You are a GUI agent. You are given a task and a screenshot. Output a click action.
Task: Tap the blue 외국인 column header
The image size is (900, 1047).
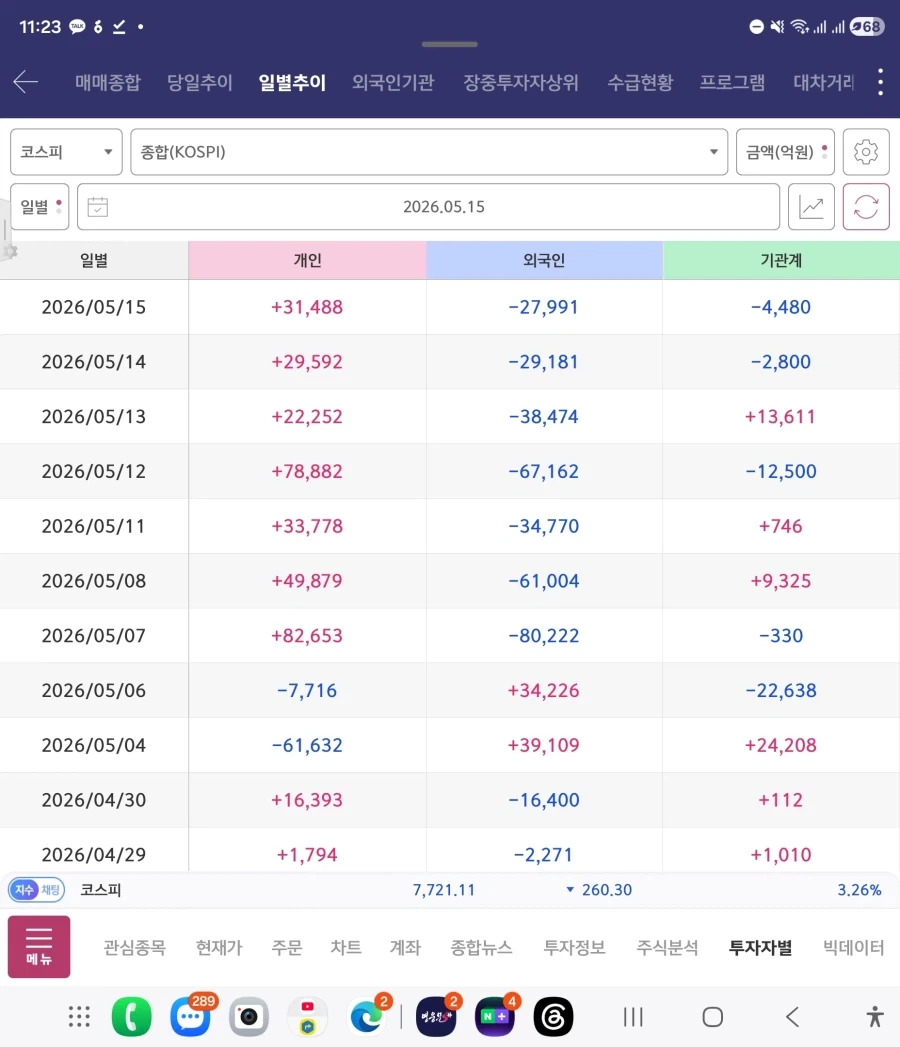544,260
